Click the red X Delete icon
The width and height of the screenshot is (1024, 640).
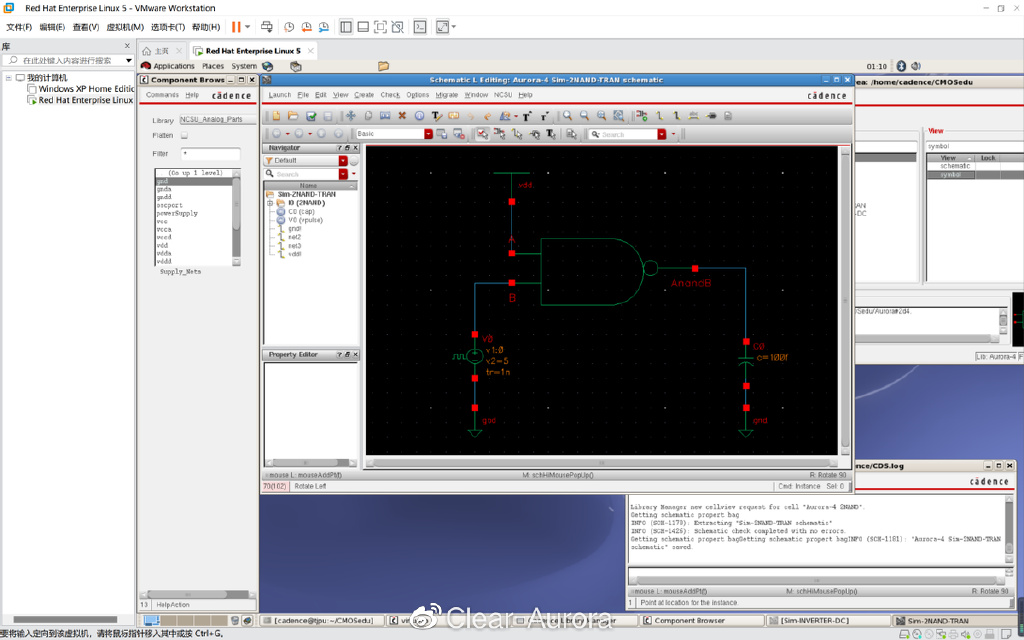402,116
